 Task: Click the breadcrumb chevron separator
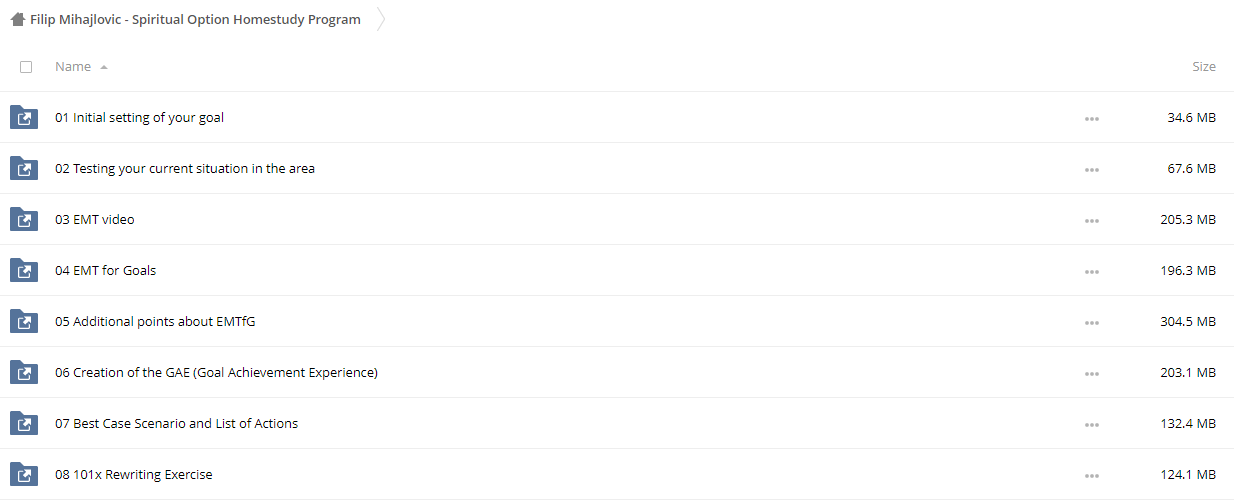click(x=381, y=19)
